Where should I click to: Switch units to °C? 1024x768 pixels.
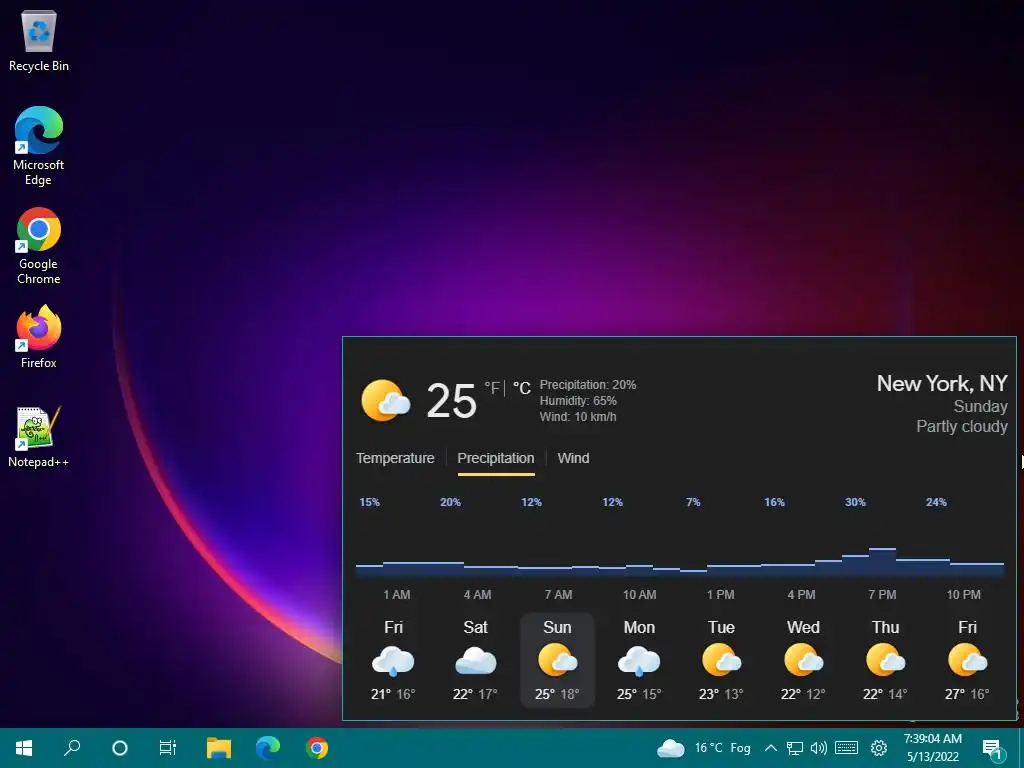tap(522, 388)
